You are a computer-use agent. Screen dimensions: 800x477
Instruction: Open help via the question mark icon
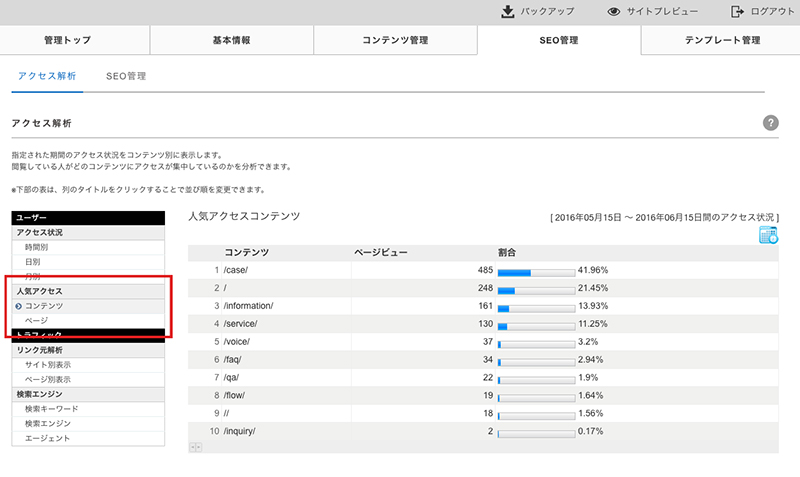(x=771, y=122)
